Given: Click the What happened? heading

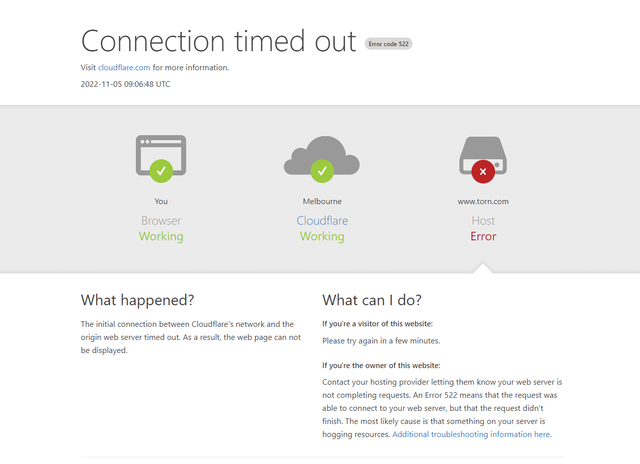Looking at the screenshot, I should (137, 300).
